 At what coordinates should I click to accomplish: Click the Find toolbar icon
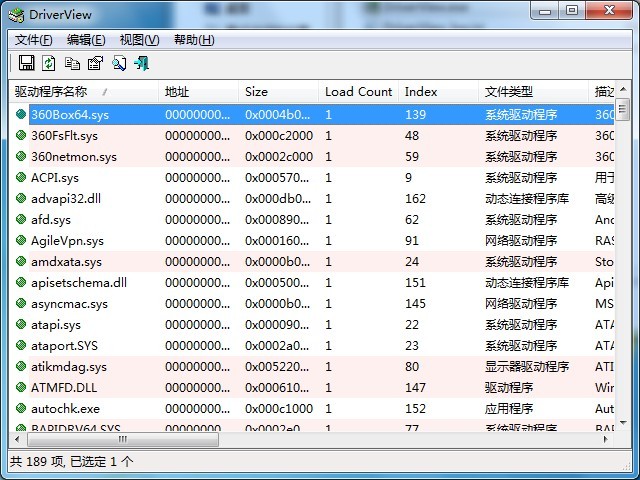(x=119, y=63)
